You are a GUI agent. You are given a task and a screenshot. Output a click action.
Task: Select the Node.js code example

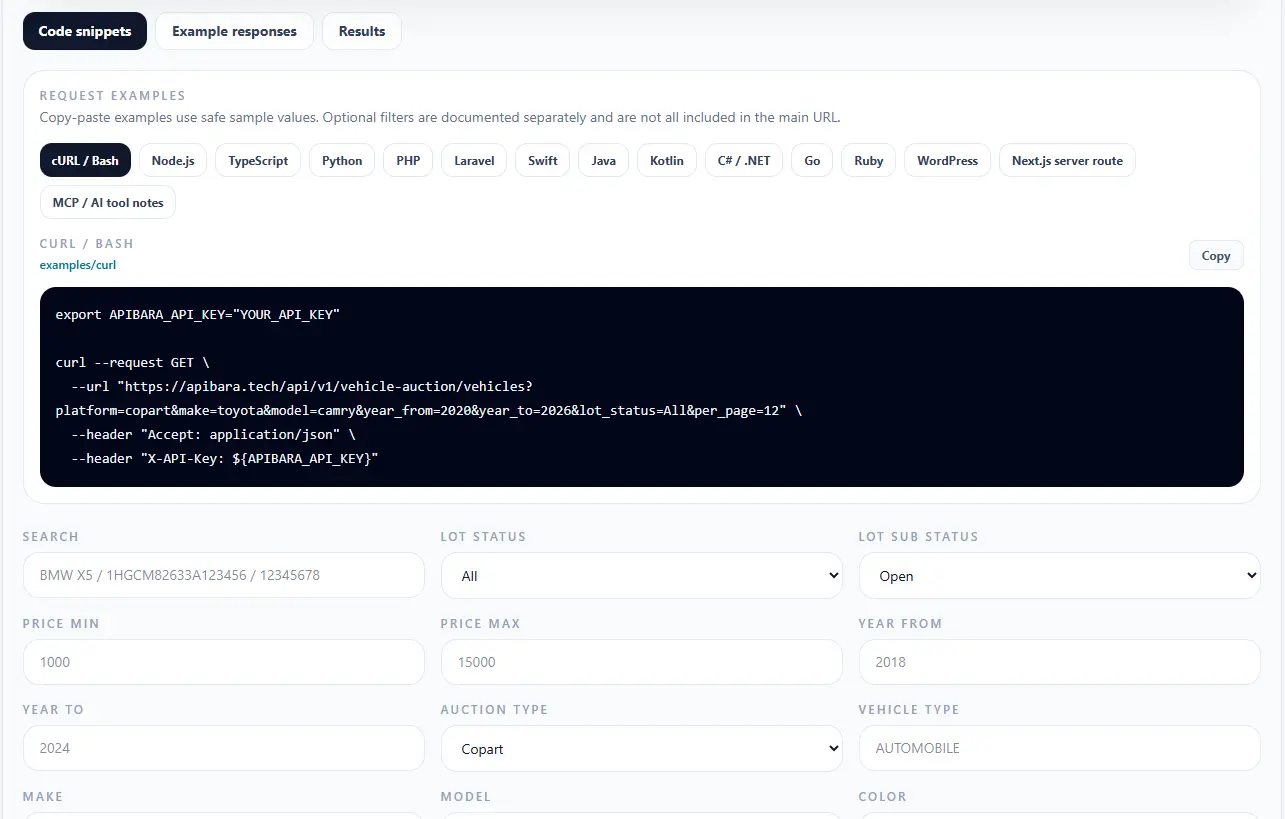click(x=173, y=160)
